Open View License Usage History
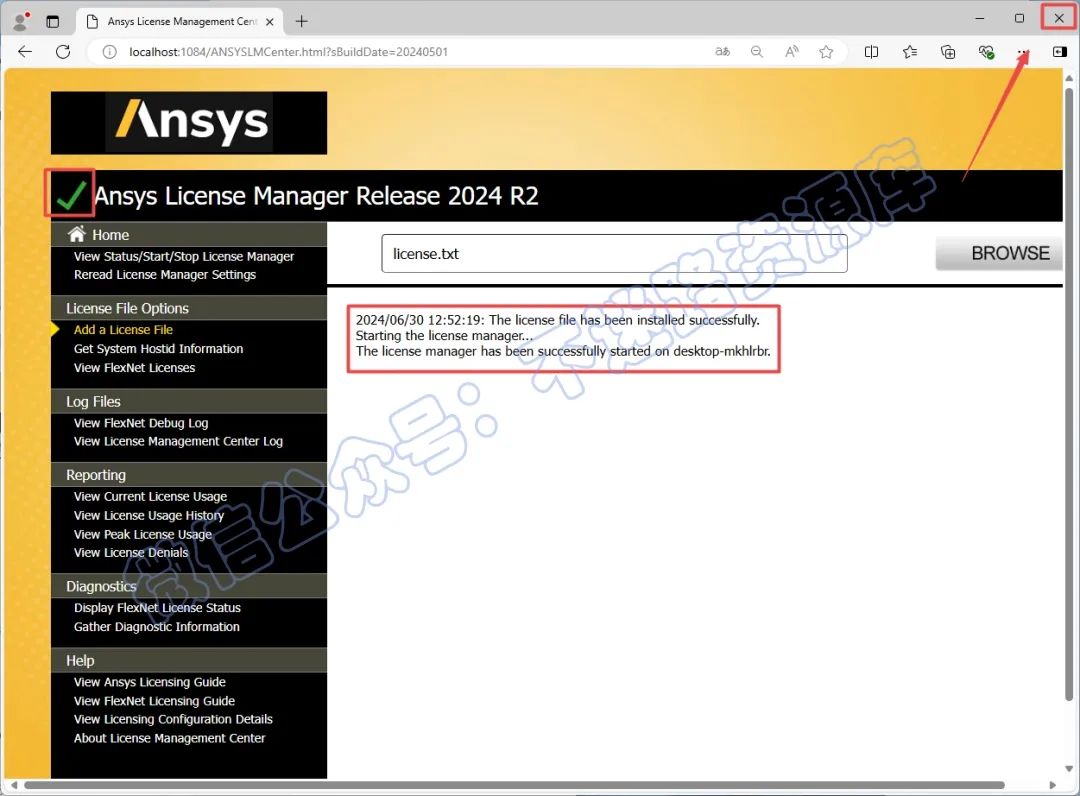This screenshot has width=1080, height=796. [149, 515]
